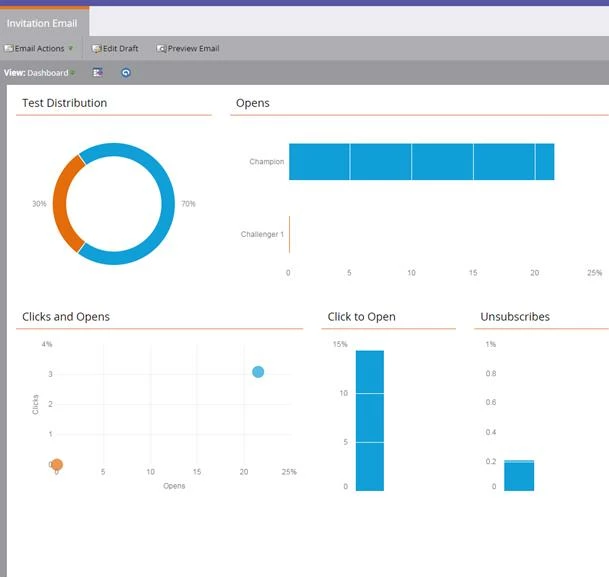Click the Opens chart heading
Screen dimensions: 609x578
(x=252, y=103)
